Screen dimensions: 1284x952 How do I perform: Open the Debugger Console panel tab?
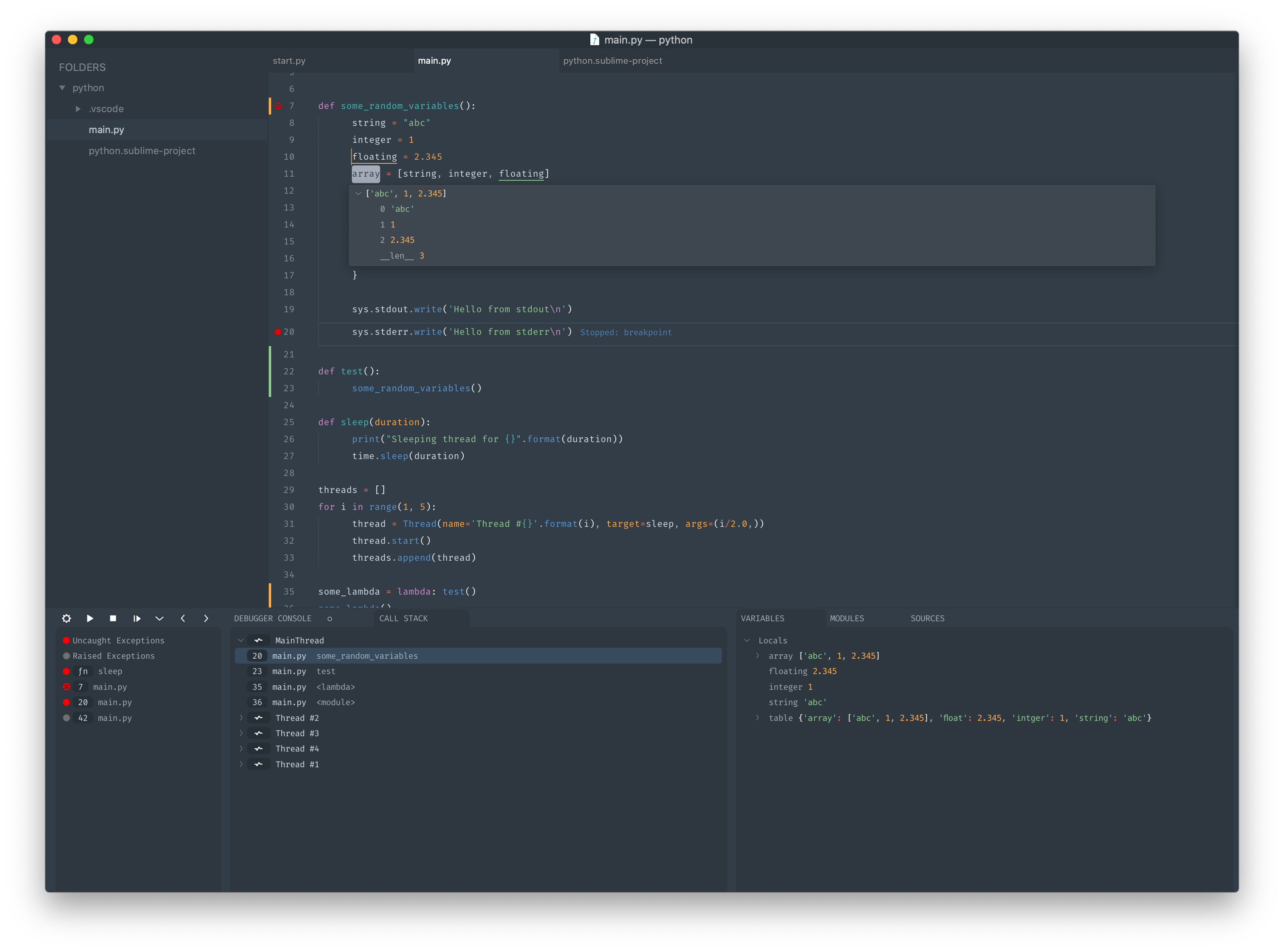tap(273, 618)
